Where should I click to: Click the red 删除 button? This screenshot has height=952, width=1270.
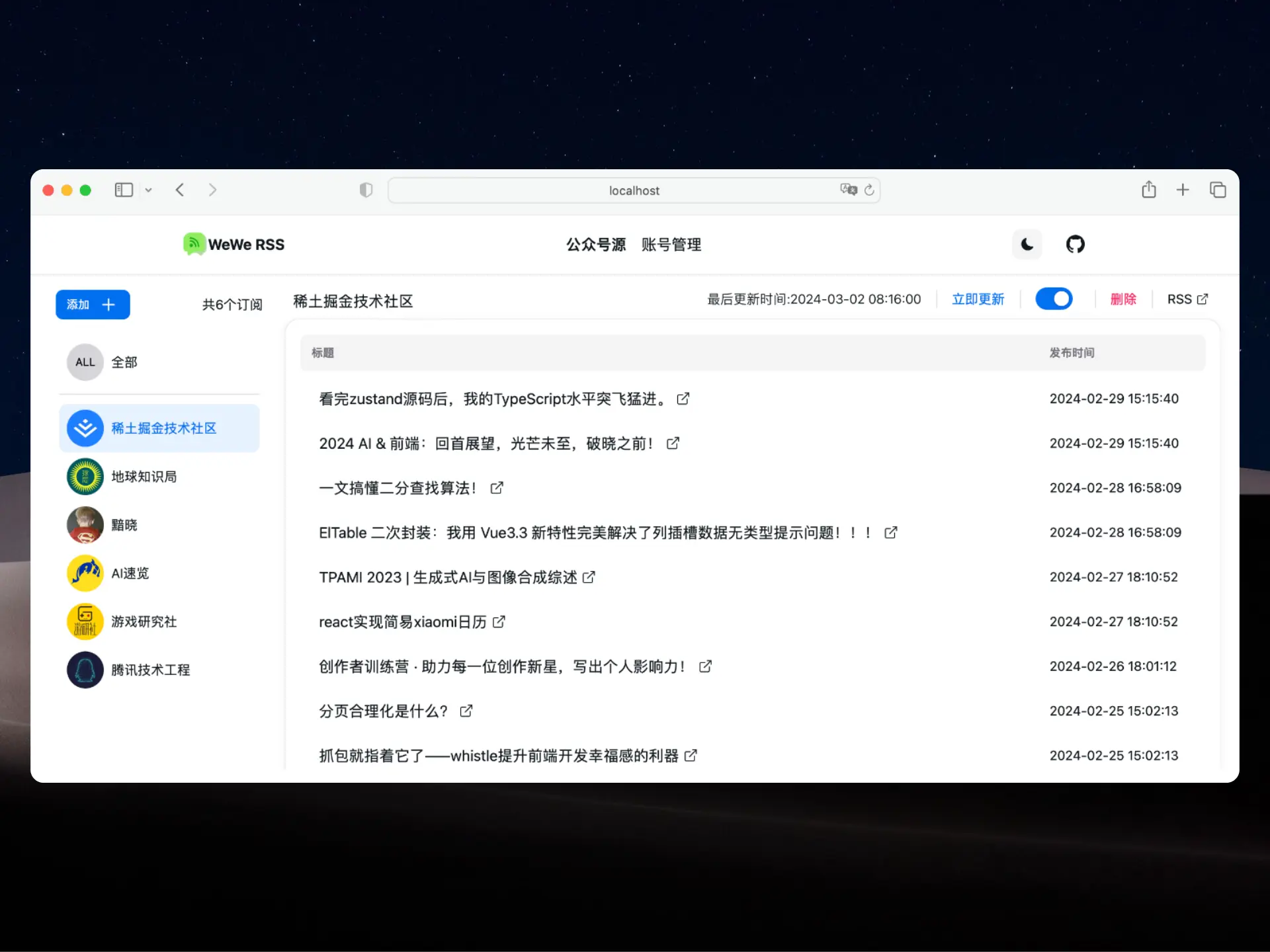pos(1122,299)
